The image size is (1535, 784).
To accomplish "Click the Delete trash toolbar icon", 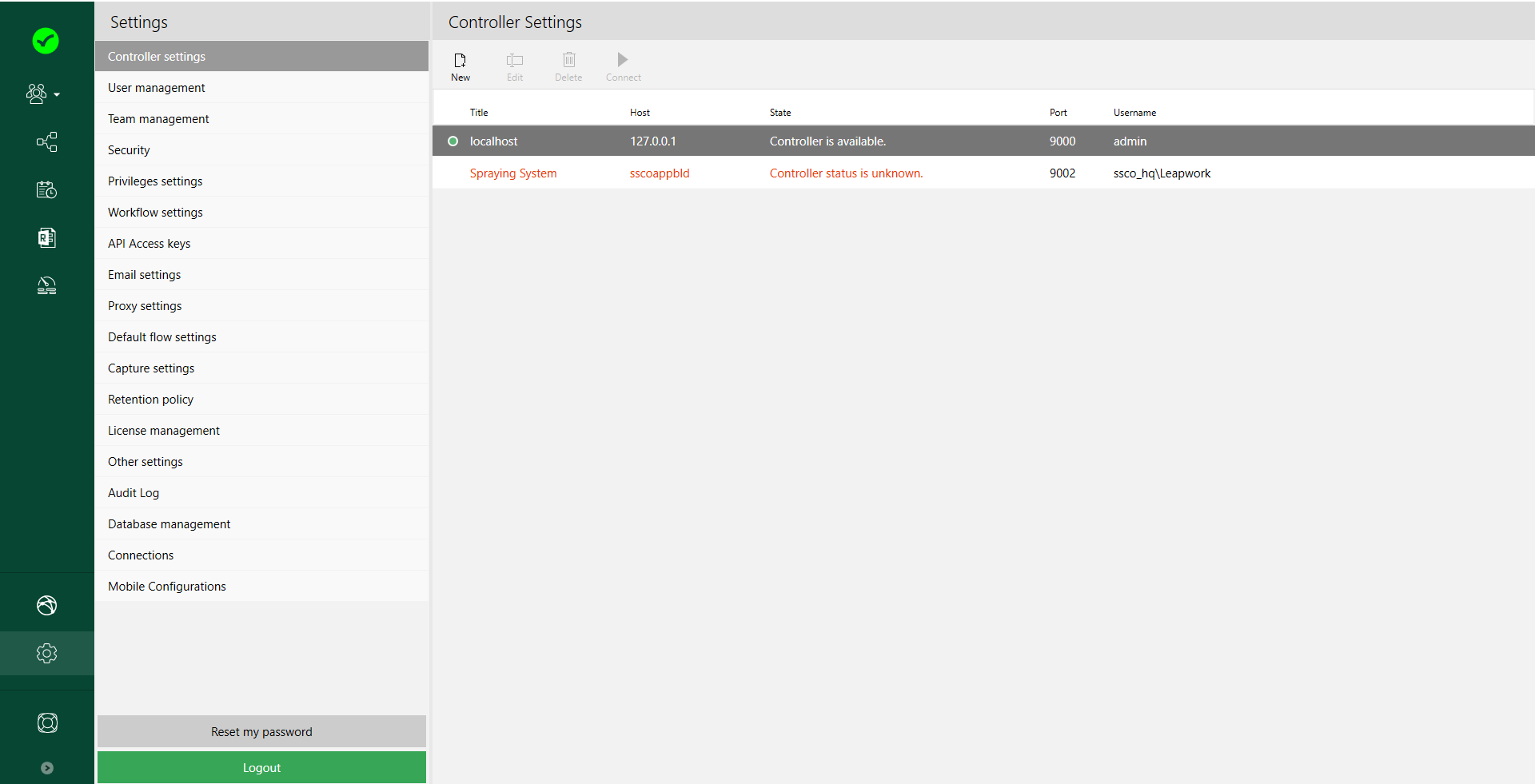I will (x=568, y=66).
